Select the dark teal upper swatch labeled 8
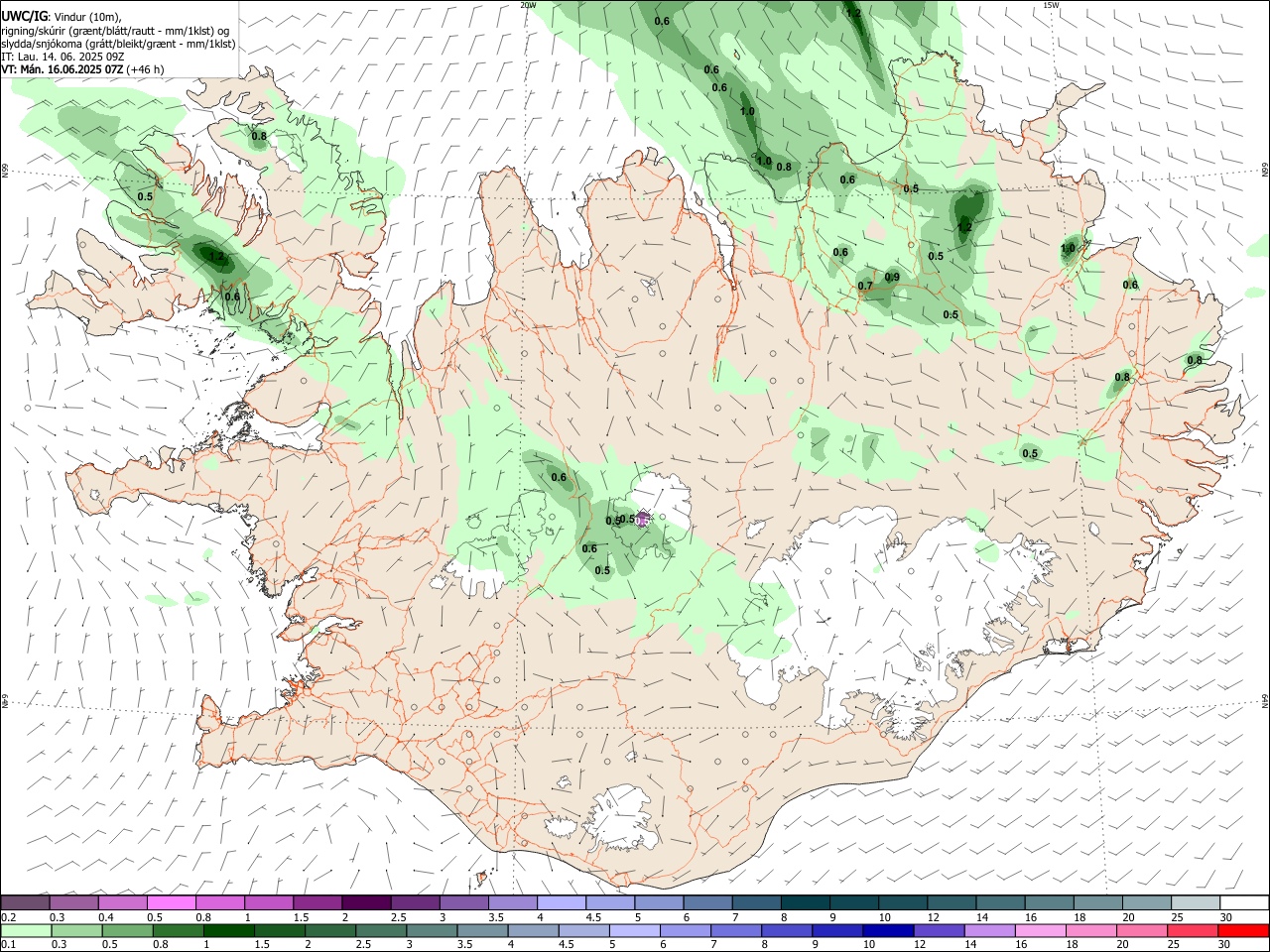 point(804,902)
